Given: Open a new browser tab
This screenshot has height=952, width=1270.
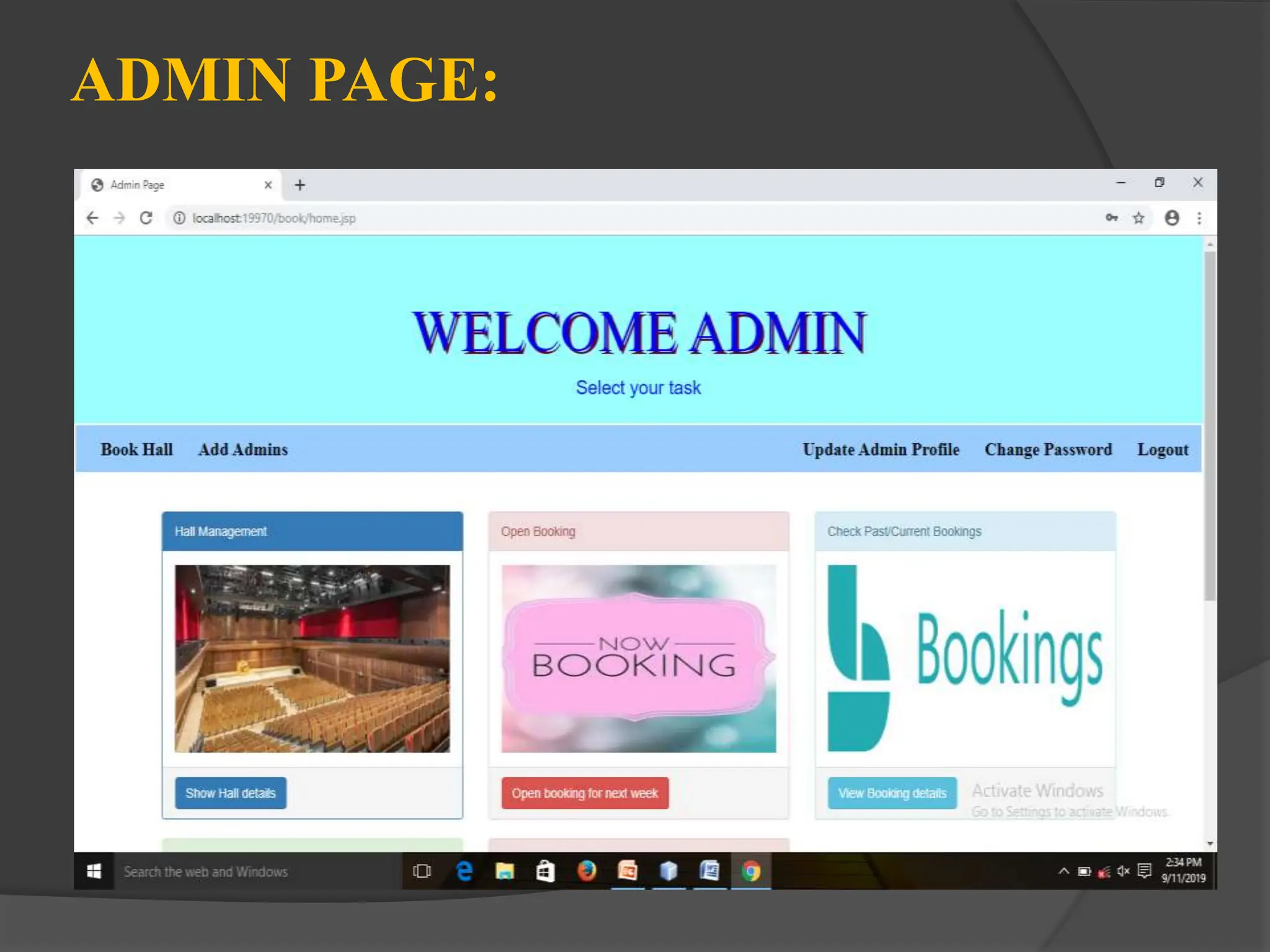Looking at the screenshot, I should point(300,185).
